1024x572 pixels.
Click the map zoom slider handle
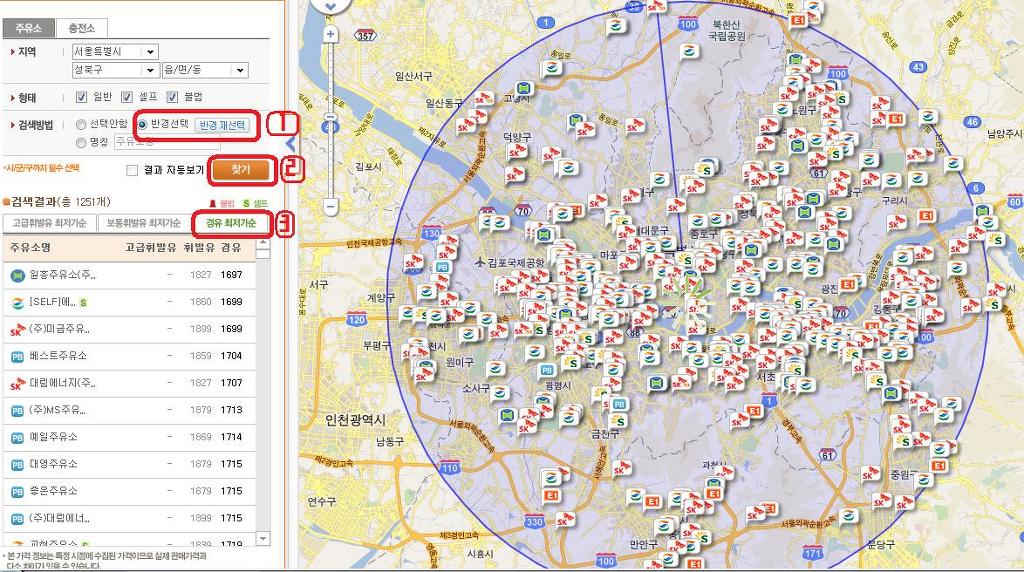click(x=330, y=118)
